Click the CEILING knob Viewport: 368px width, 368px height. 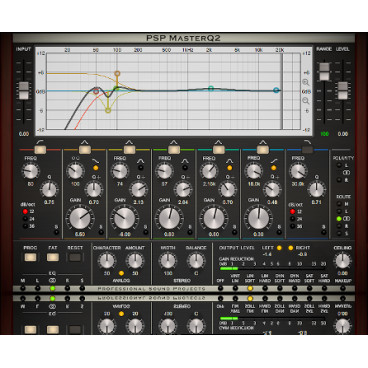343,261
